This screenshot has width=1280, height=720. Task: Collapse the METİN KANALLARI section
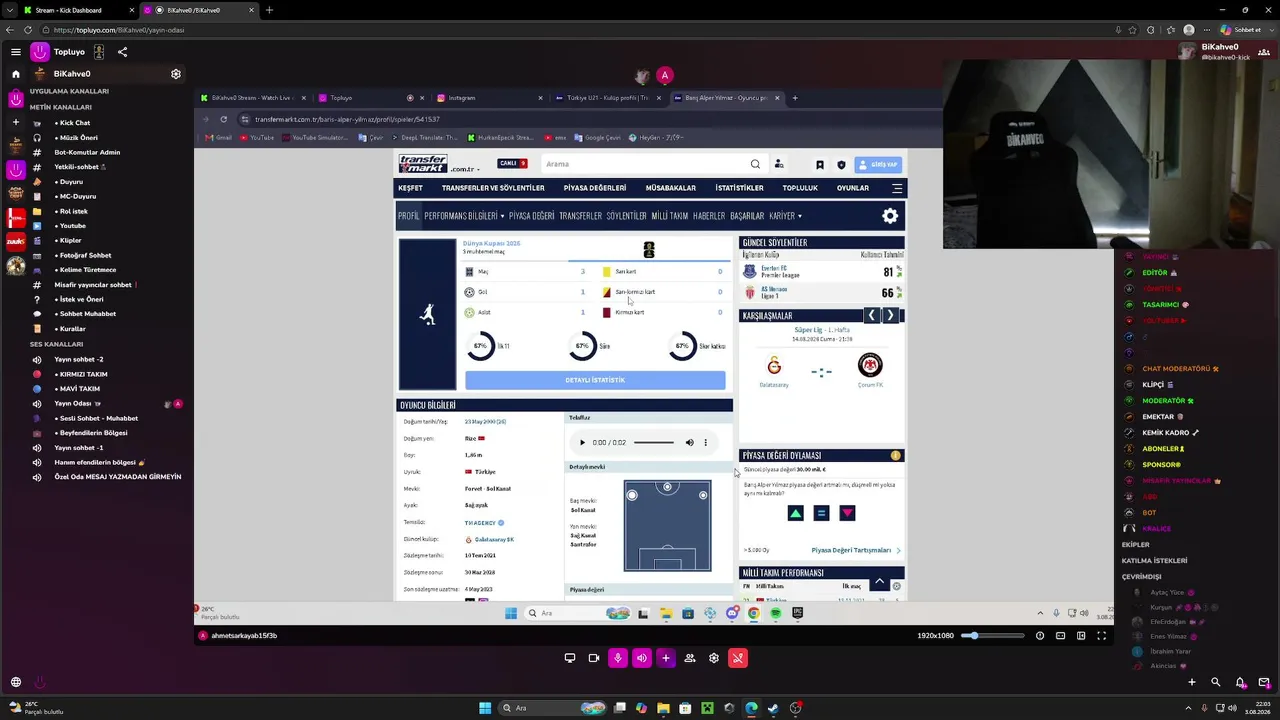60,107
